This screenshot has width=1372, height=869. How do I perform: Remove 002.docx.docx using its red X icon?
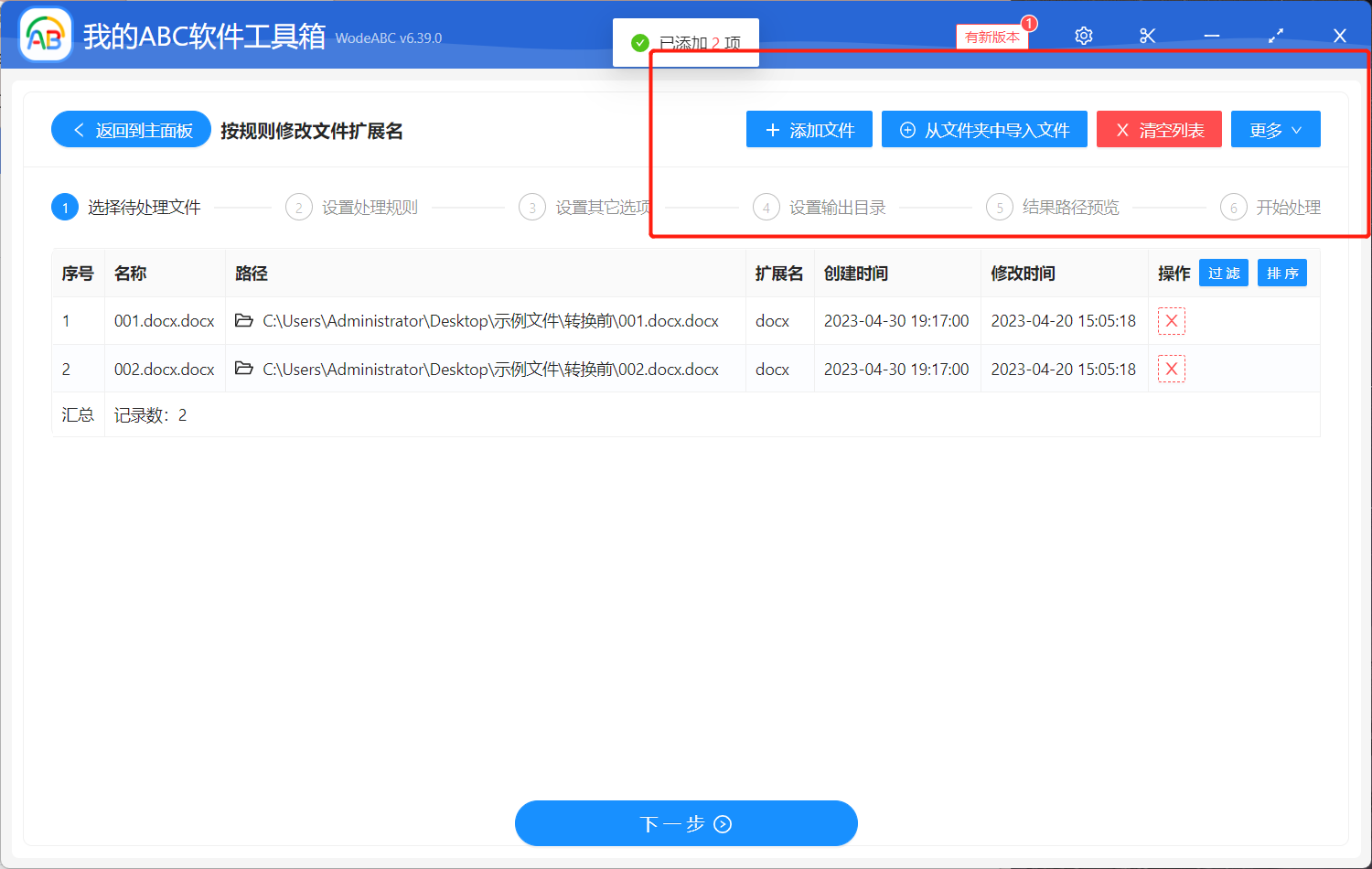(1172, 368)
